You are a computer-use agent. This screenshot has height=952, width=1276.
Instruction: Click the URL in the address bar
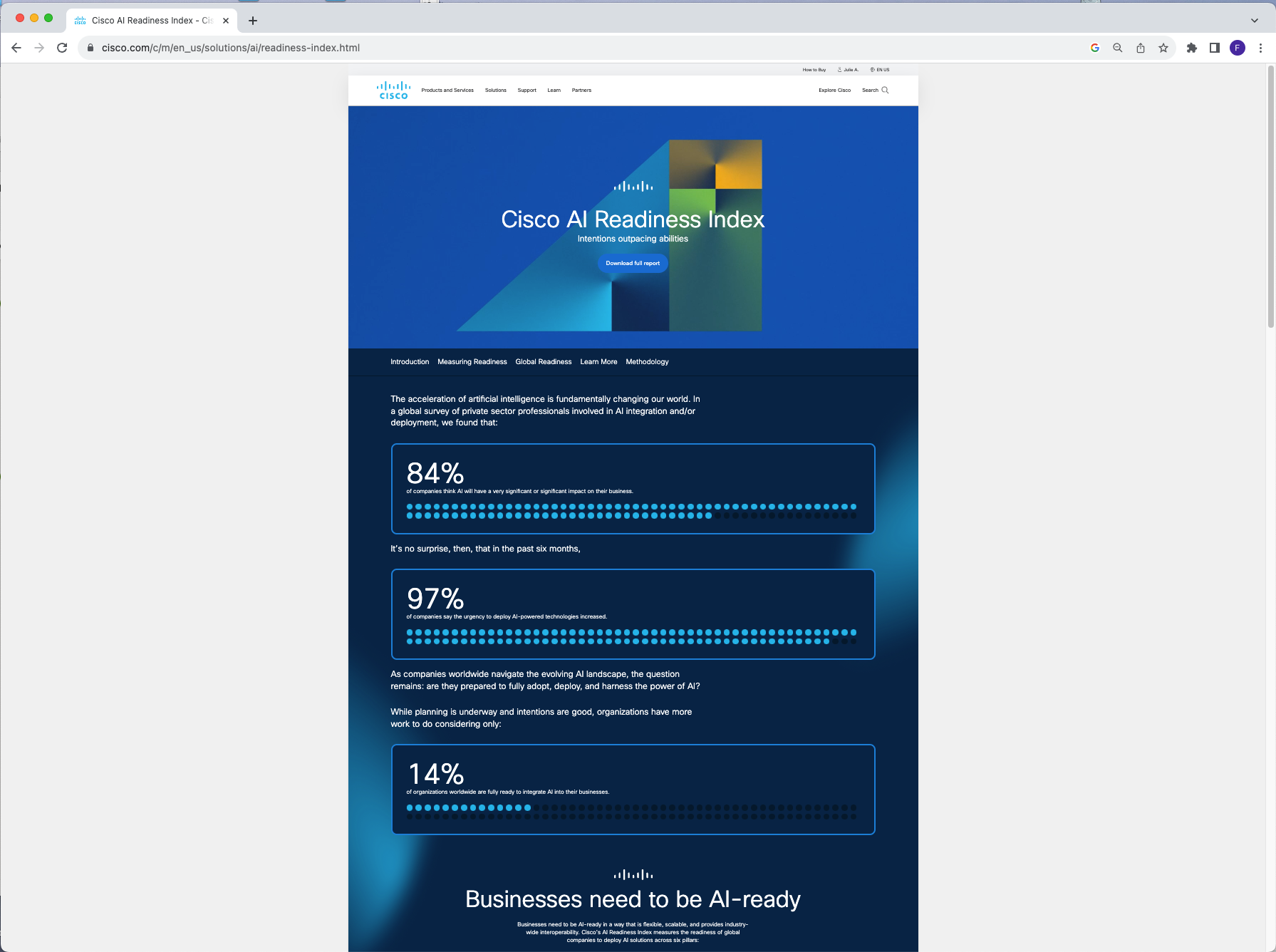tap(231, 48)
